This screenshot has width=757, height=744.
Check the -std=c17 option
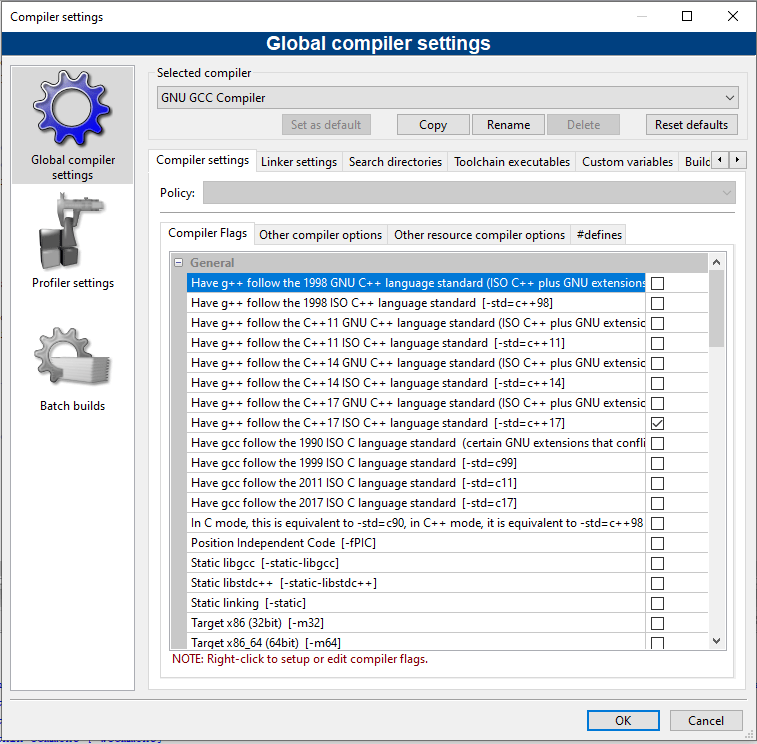(x=657, y=504)
